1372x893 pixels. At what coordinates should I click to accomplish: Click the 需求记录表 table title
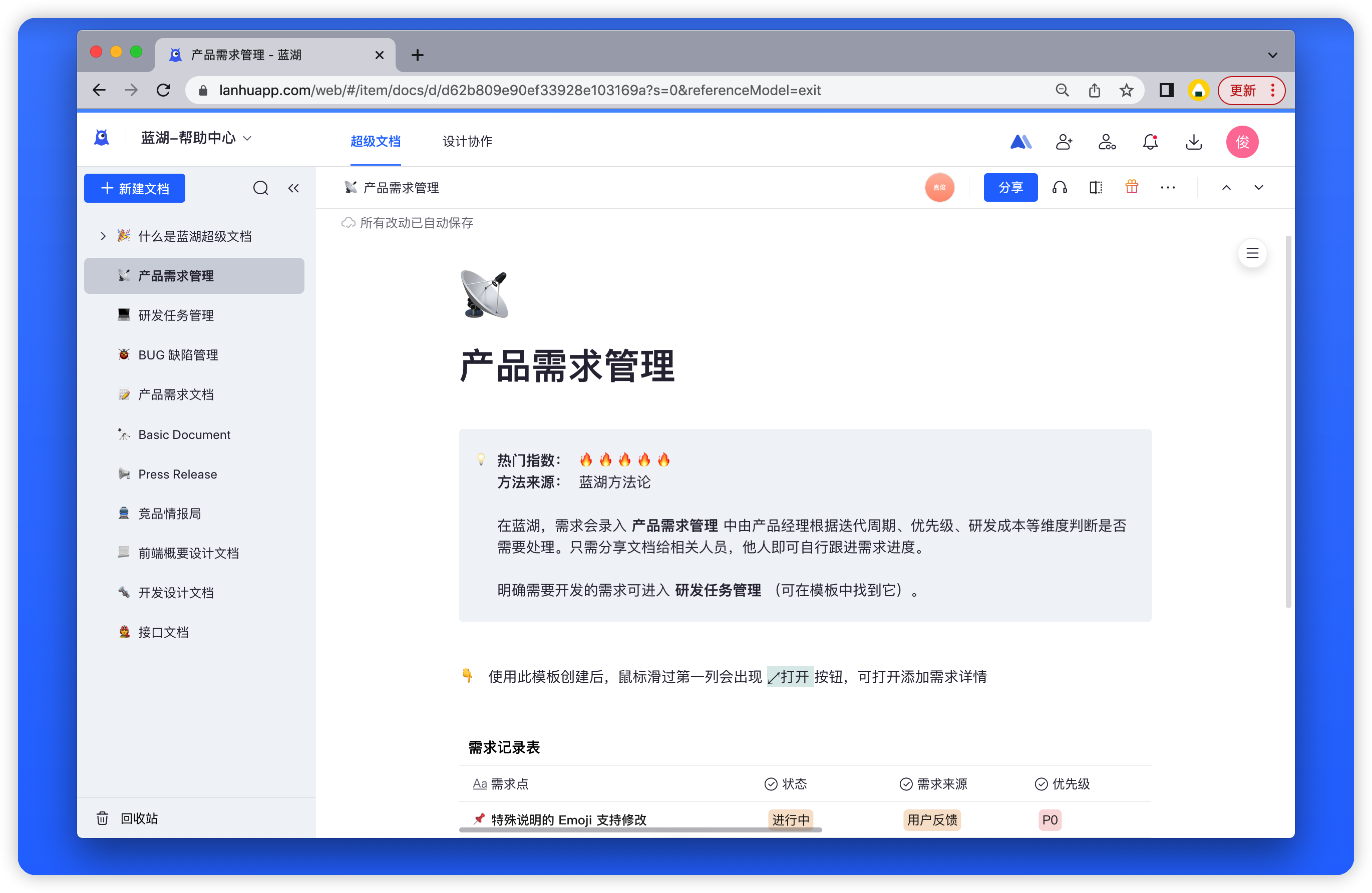pos(504,747)
